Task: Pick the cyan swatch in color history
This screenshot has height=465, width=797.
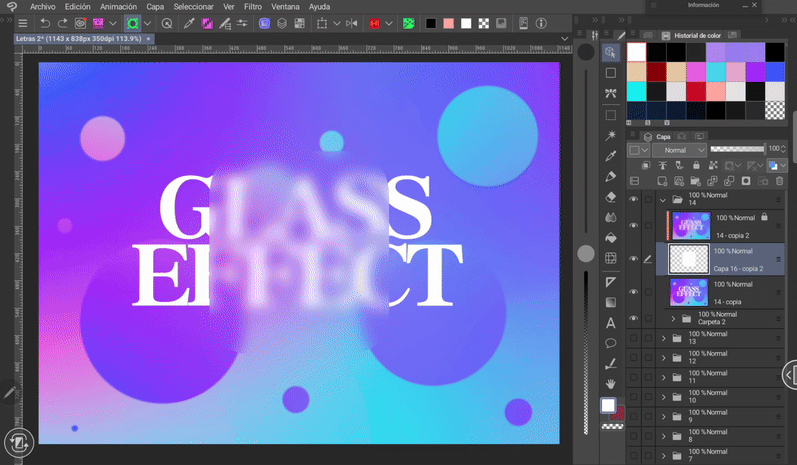Action: click(x=637, y=91)
